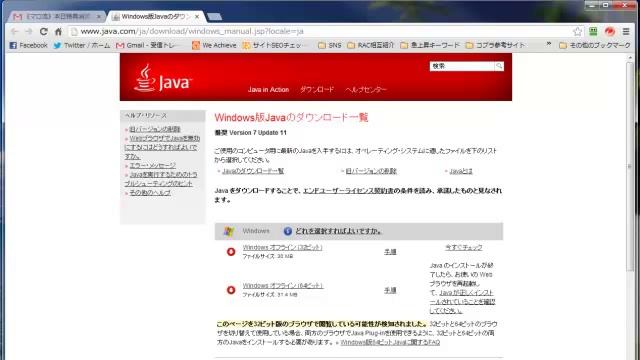The height and width of the screenshot is (360, 640).
Task: Expand the SNS bookmark folder
Action: tap(329, 45)
